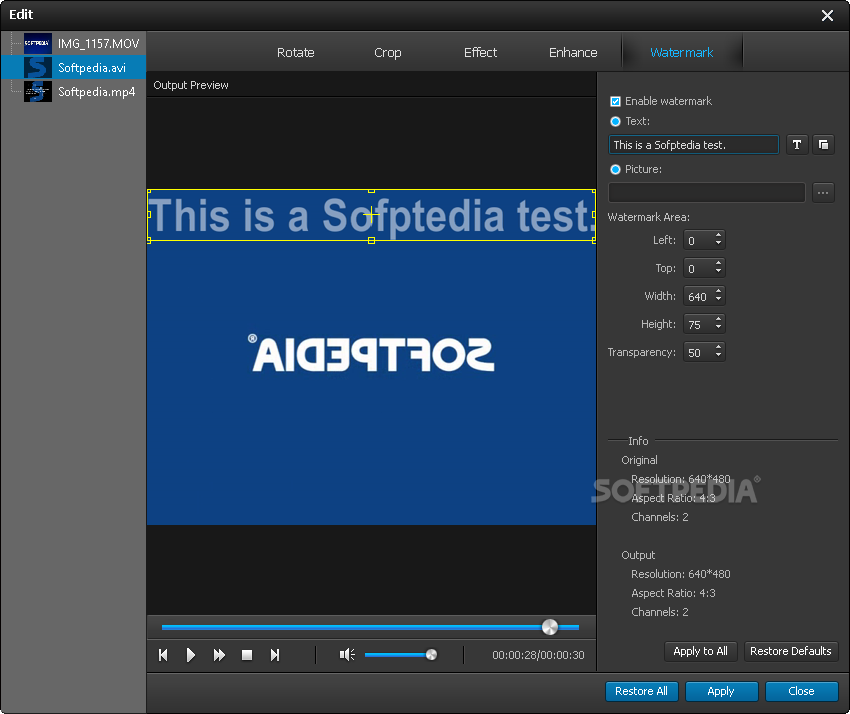Click the Restore All button
The image size is (850, 714).
point(641,691)
